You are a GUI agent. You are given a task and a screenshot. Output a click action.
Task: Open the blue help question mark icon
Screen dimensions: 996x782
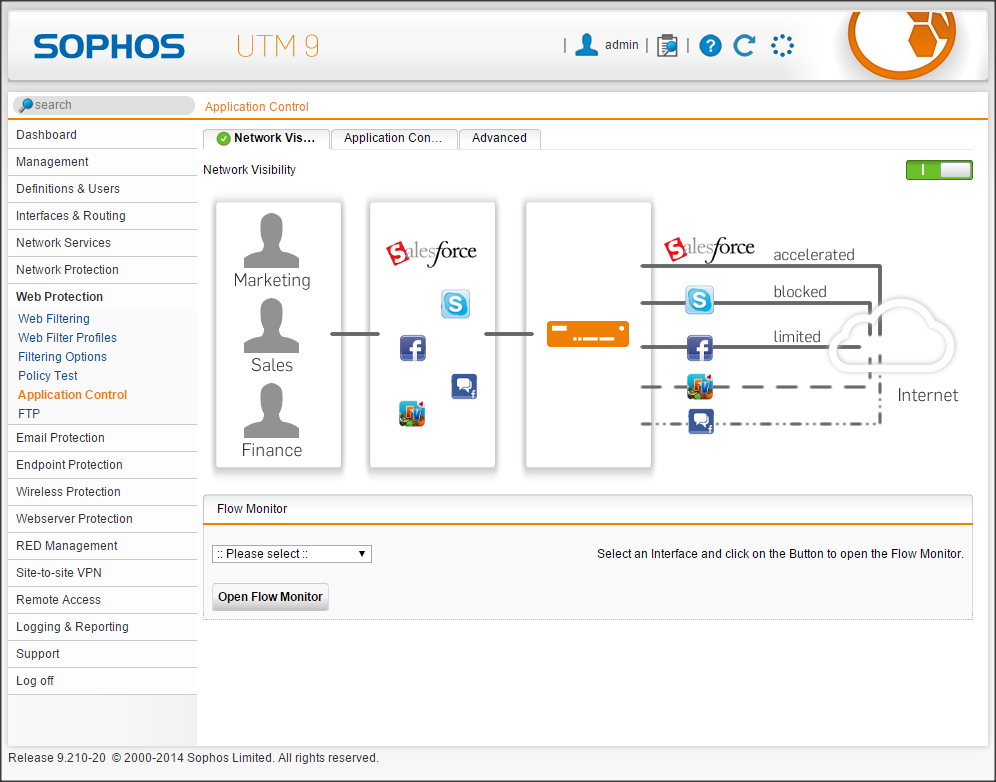[x=710, y=45]
